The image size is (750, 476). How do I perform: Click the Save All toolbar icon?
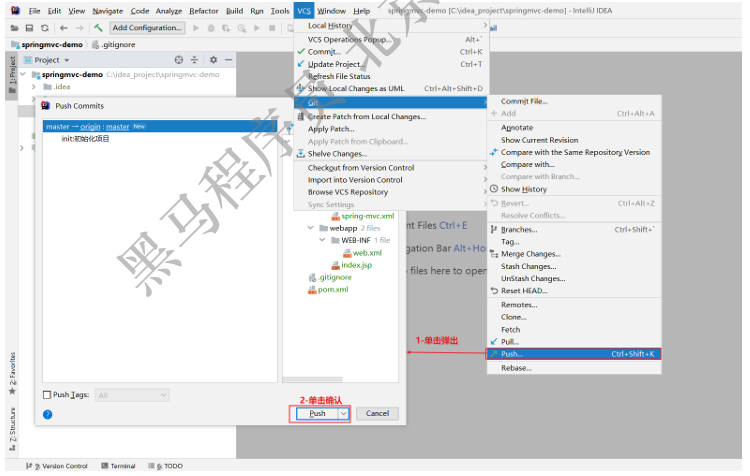click(x=29, y=28)
